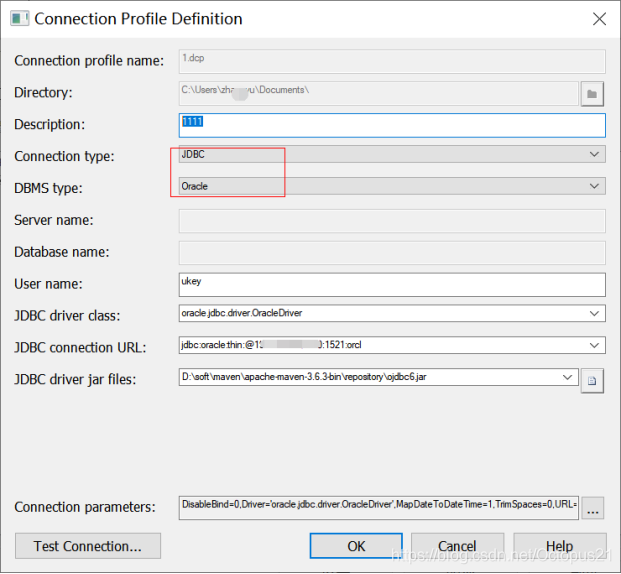Confirm with the OK button

pyautogui.click(x=356, y=546)
